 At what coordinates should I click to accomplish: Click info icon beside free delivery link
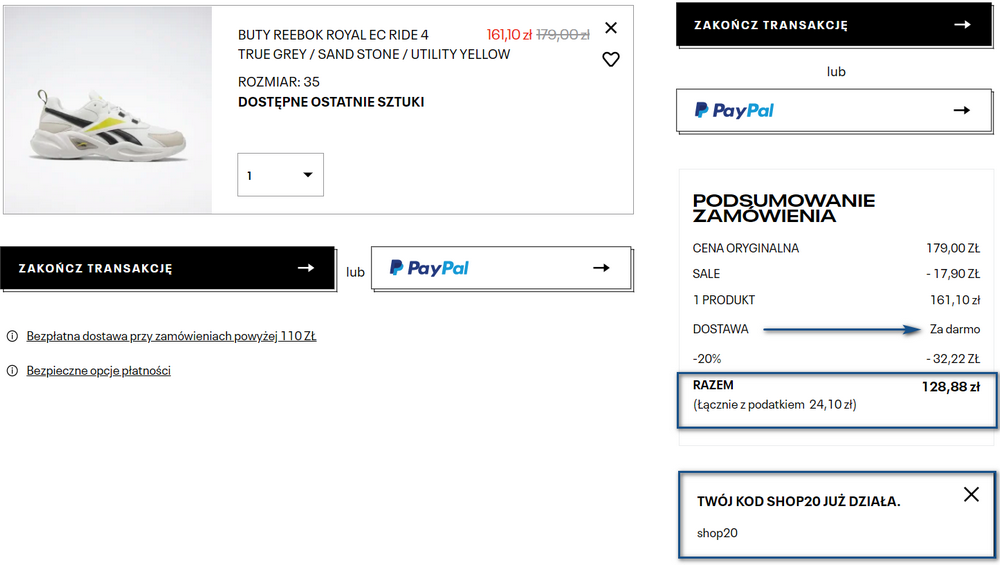click(12, 336)
